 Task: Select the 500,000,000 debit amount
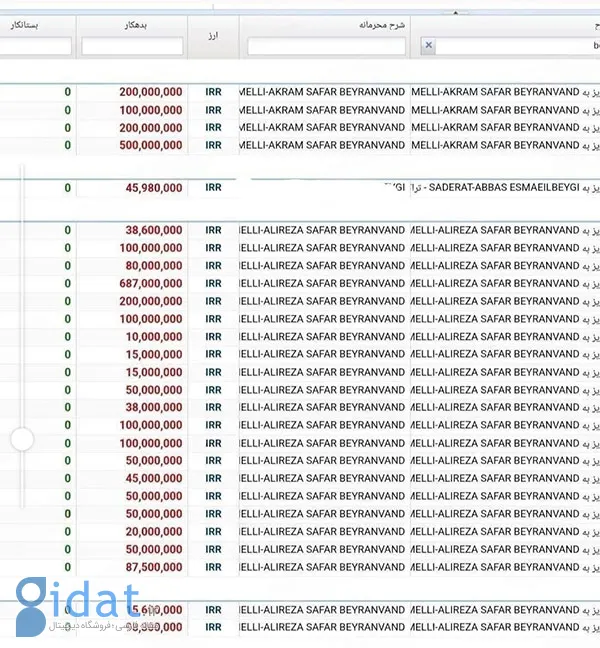point(151,145)
